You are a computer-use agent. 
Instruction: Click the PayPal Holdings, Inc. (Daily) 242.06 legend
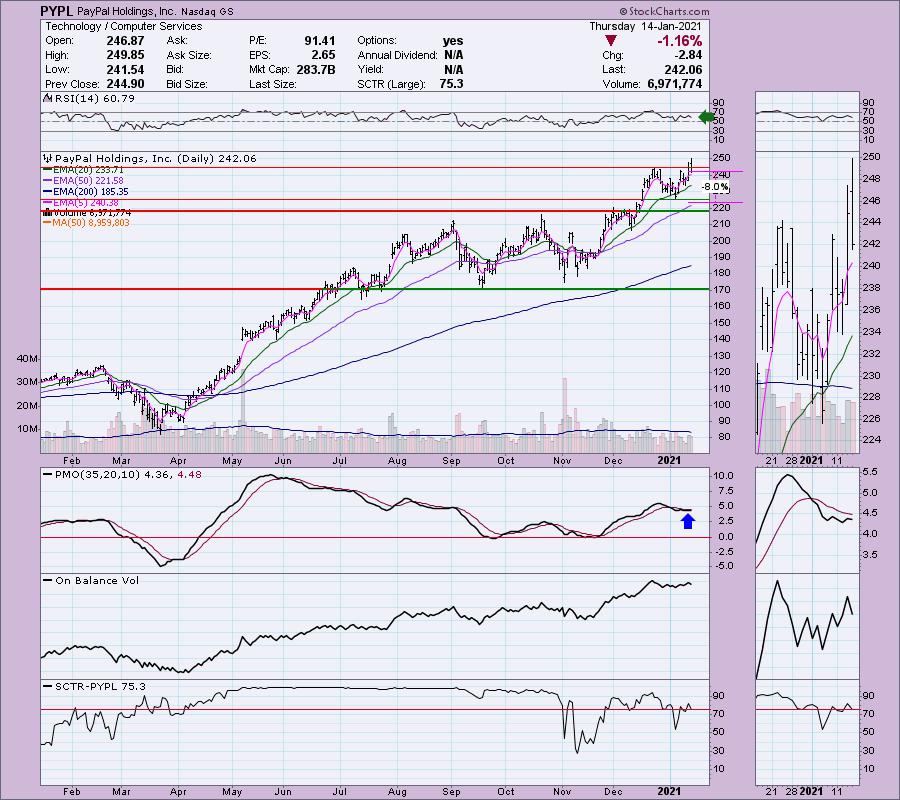tap(155, 158)
